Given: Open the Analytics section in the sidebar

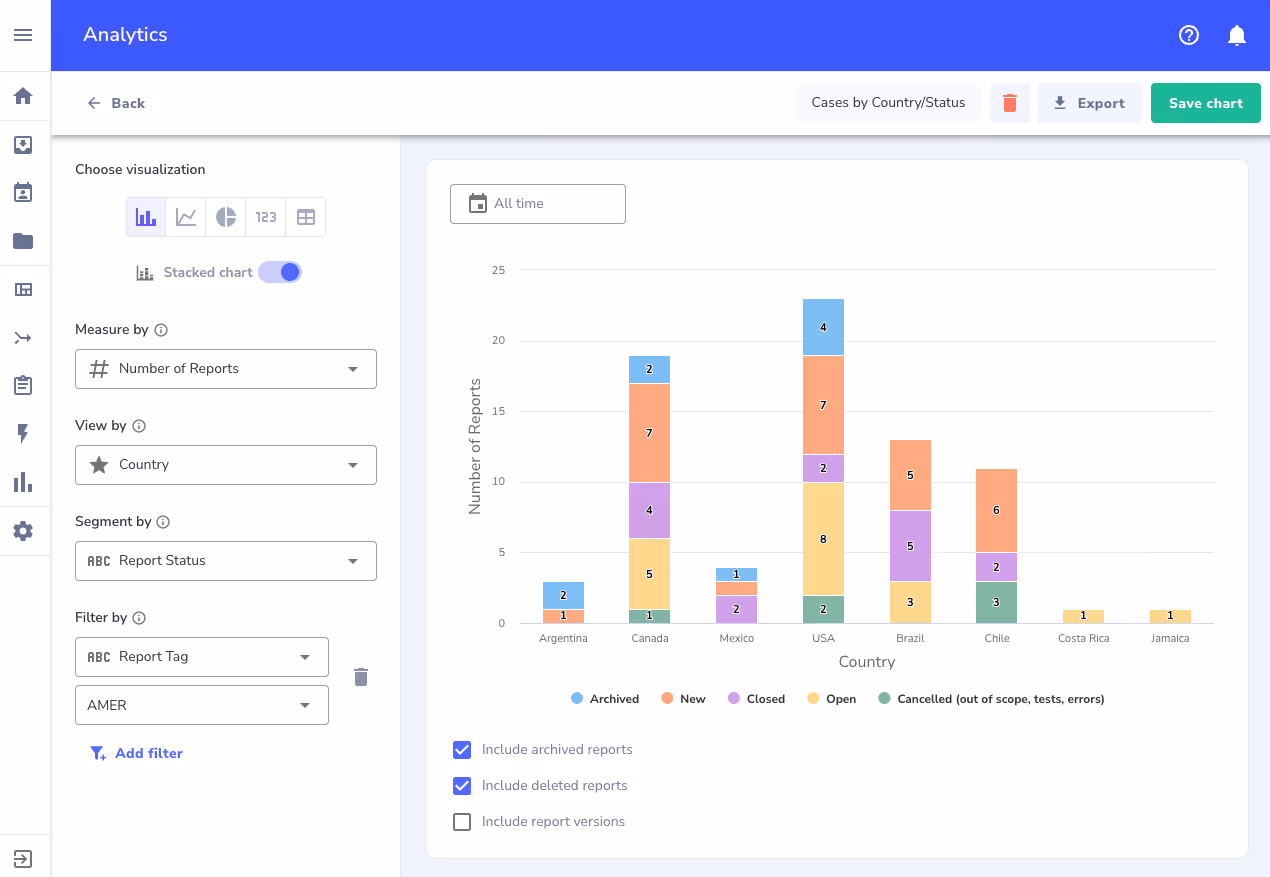Looking at the screenshot, I should [23, 482].
